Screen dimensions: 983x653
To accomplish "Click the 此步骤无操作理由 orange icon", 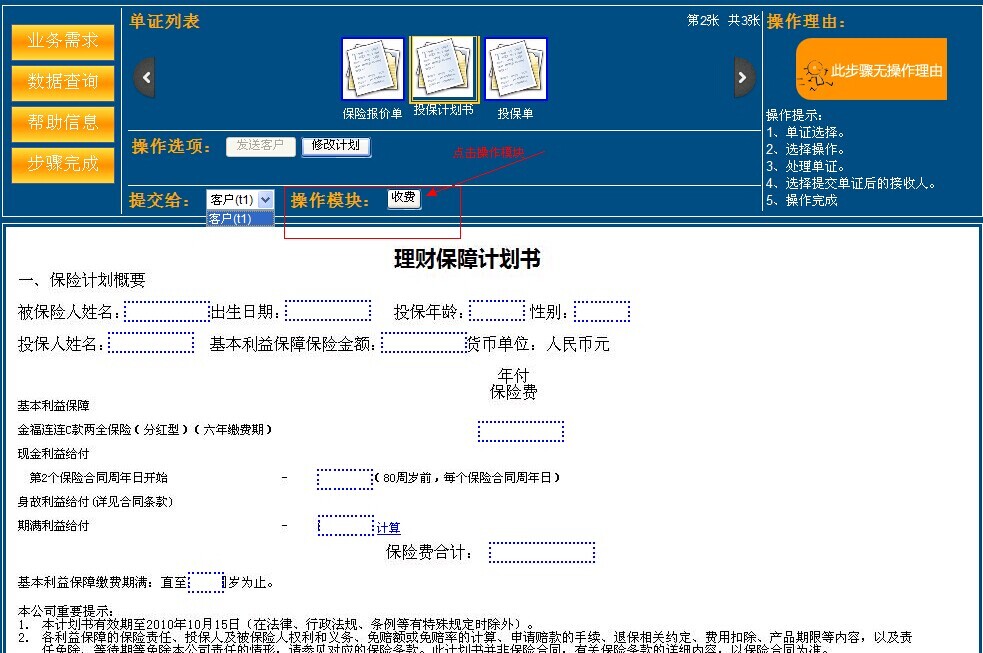I will (x=871, y=70).
